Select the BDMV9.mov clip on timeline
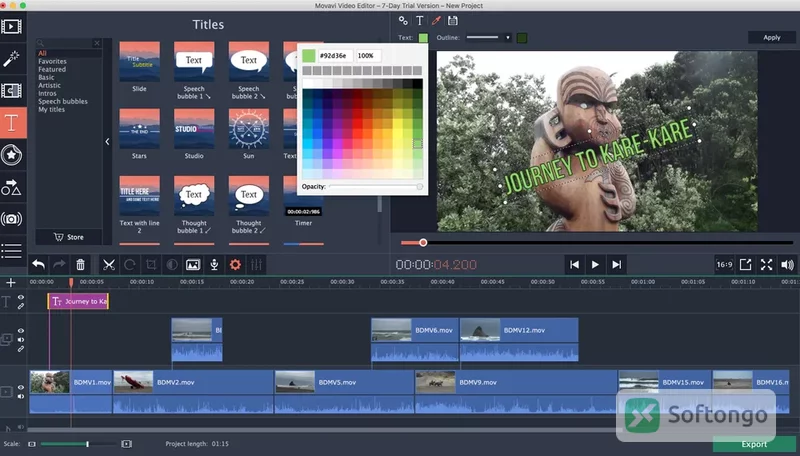 [x=516, y=391]
